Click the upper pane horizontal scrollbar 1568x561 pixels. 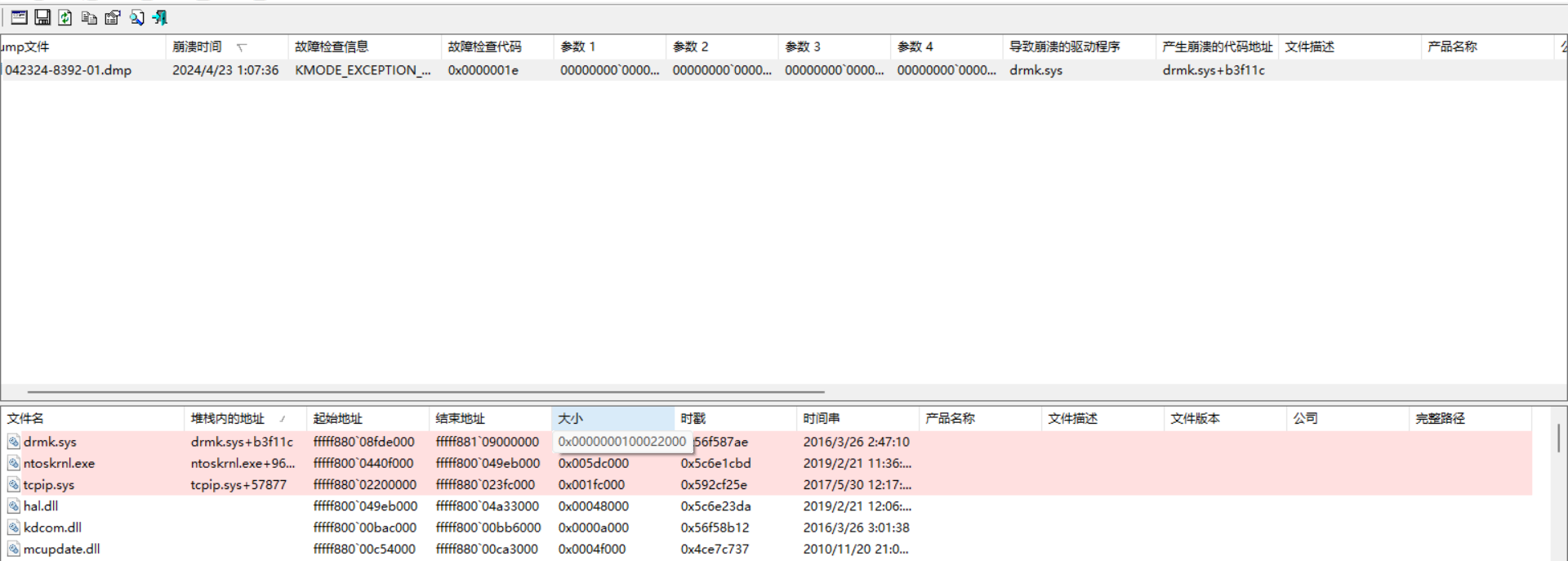click(x=425, y=392)
